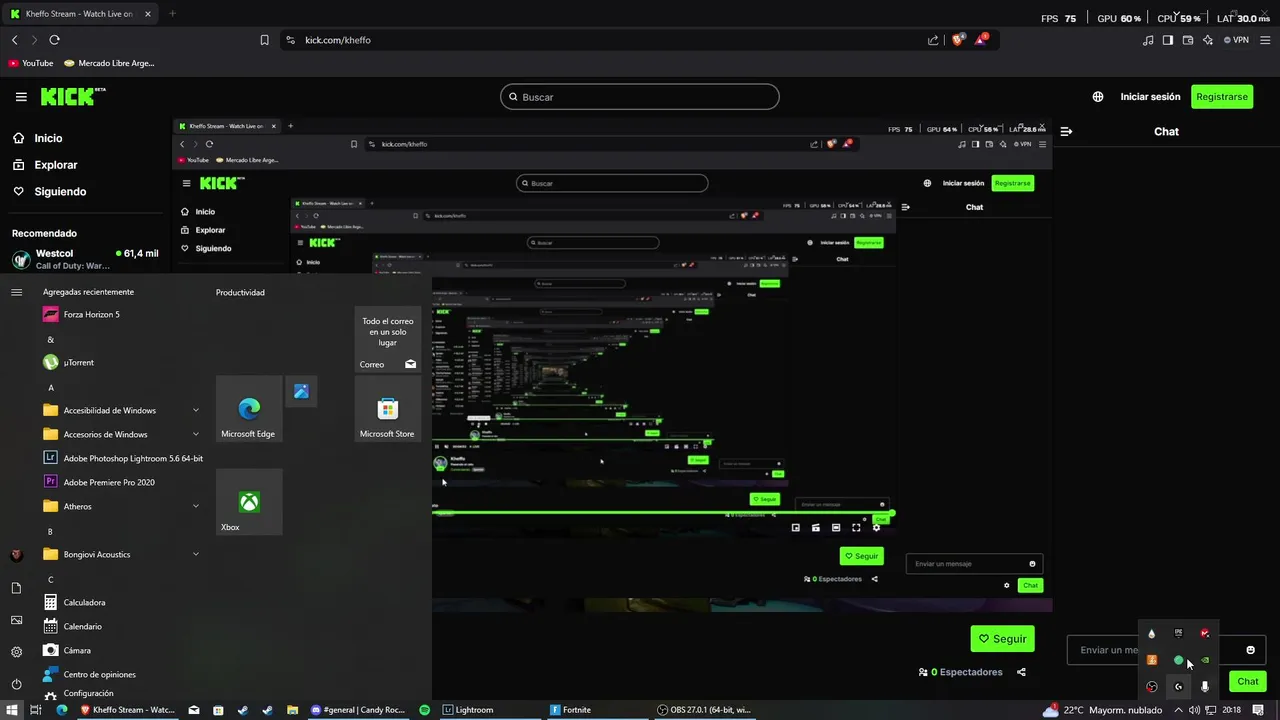Open the Mercado Libre bookmark

109,63
